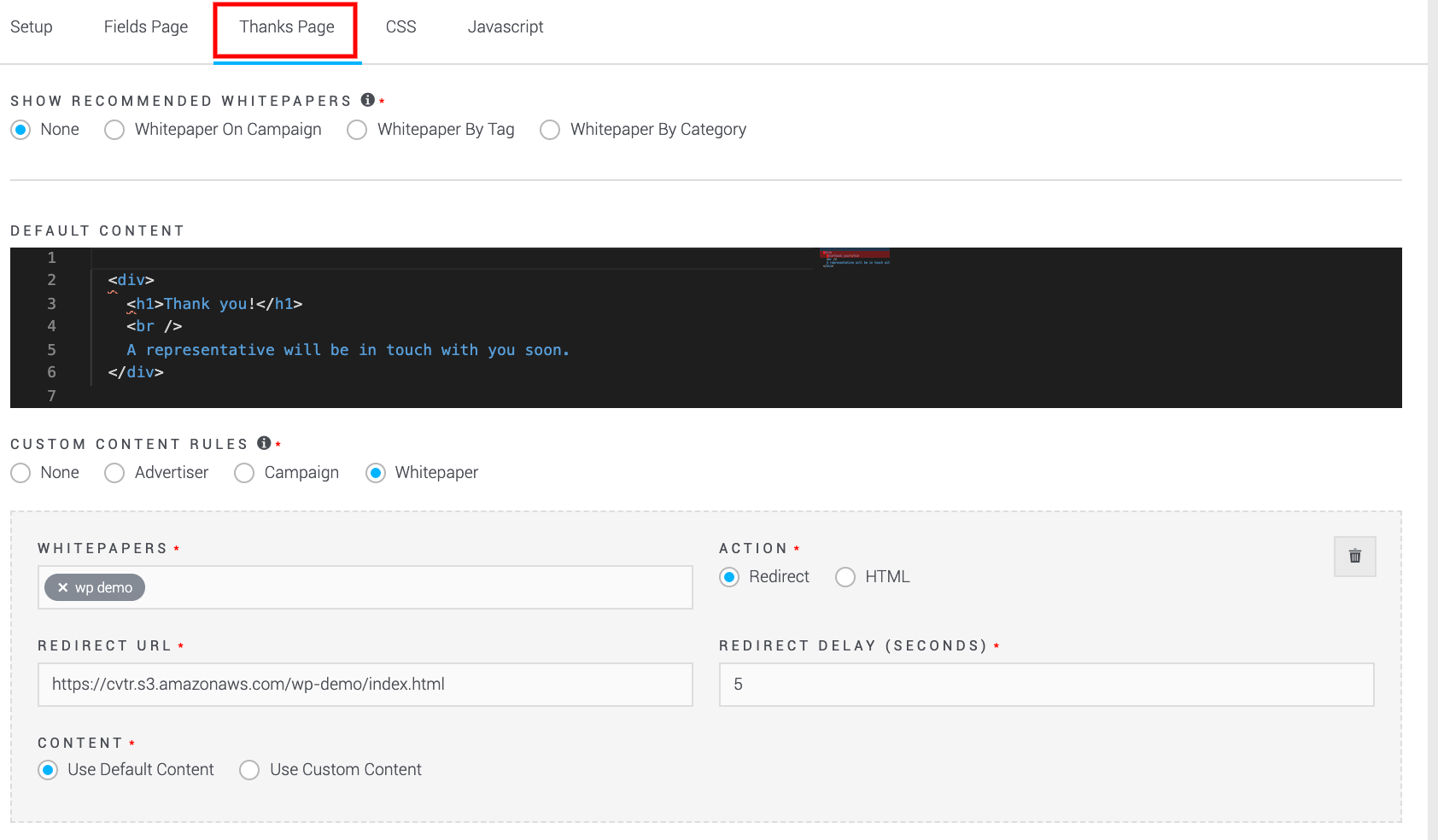Choose Whitepaper On Campaign option
The height and width of the screenshot is (840, 1438).
(x=114, y=130)
